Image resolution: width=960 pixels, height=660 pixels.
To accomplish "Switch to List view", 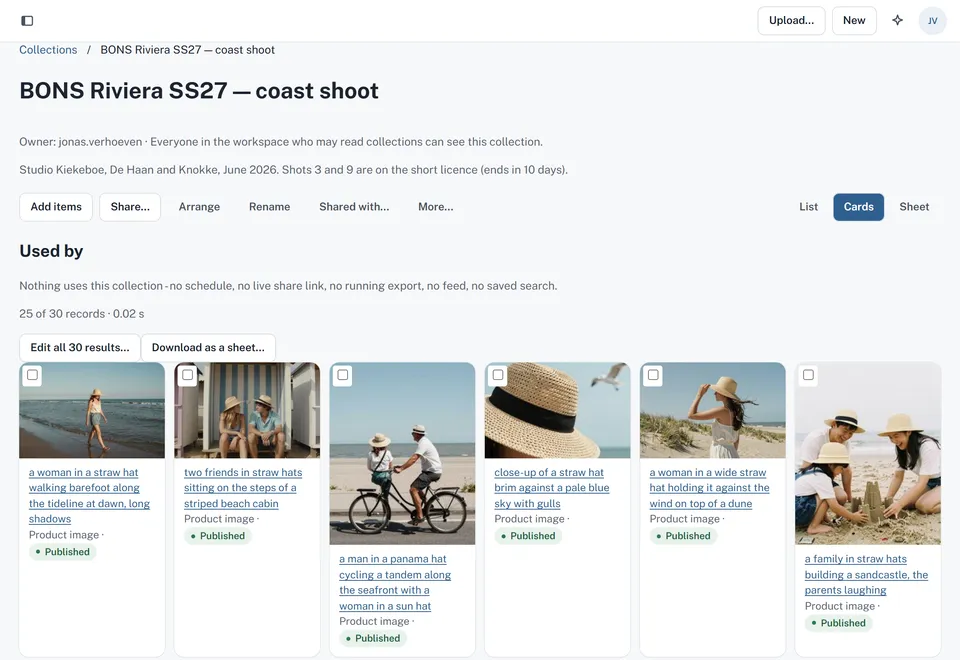I will (808, 207).
